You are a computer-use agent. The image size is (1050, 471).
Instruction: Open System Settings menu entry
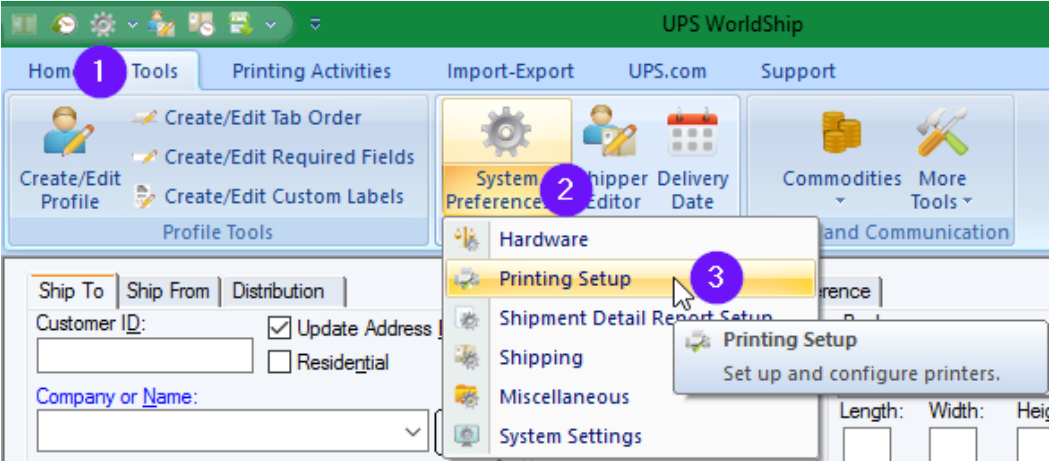[571, 436]
